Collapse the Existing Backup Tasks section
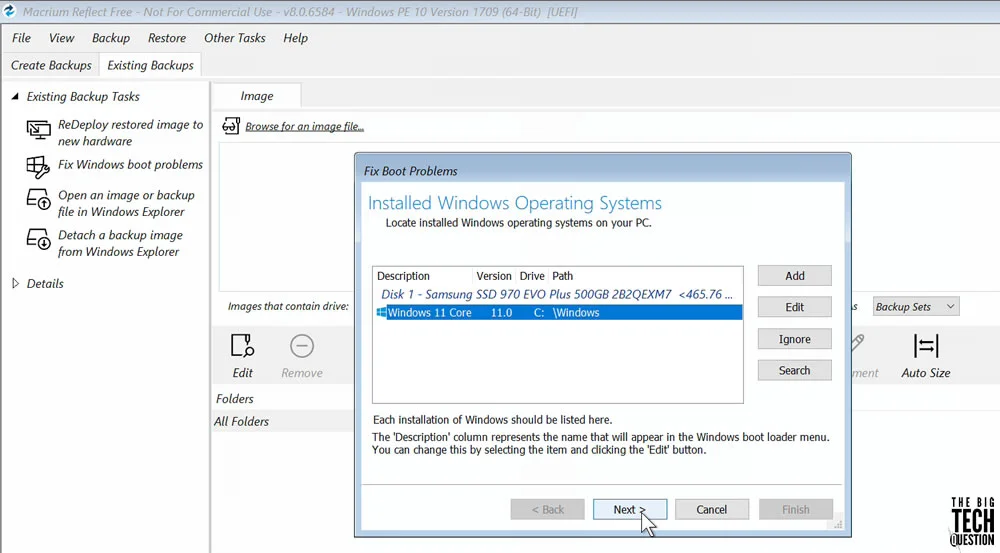The width and height of the screenshot is (1000, 553). [15, 96]
